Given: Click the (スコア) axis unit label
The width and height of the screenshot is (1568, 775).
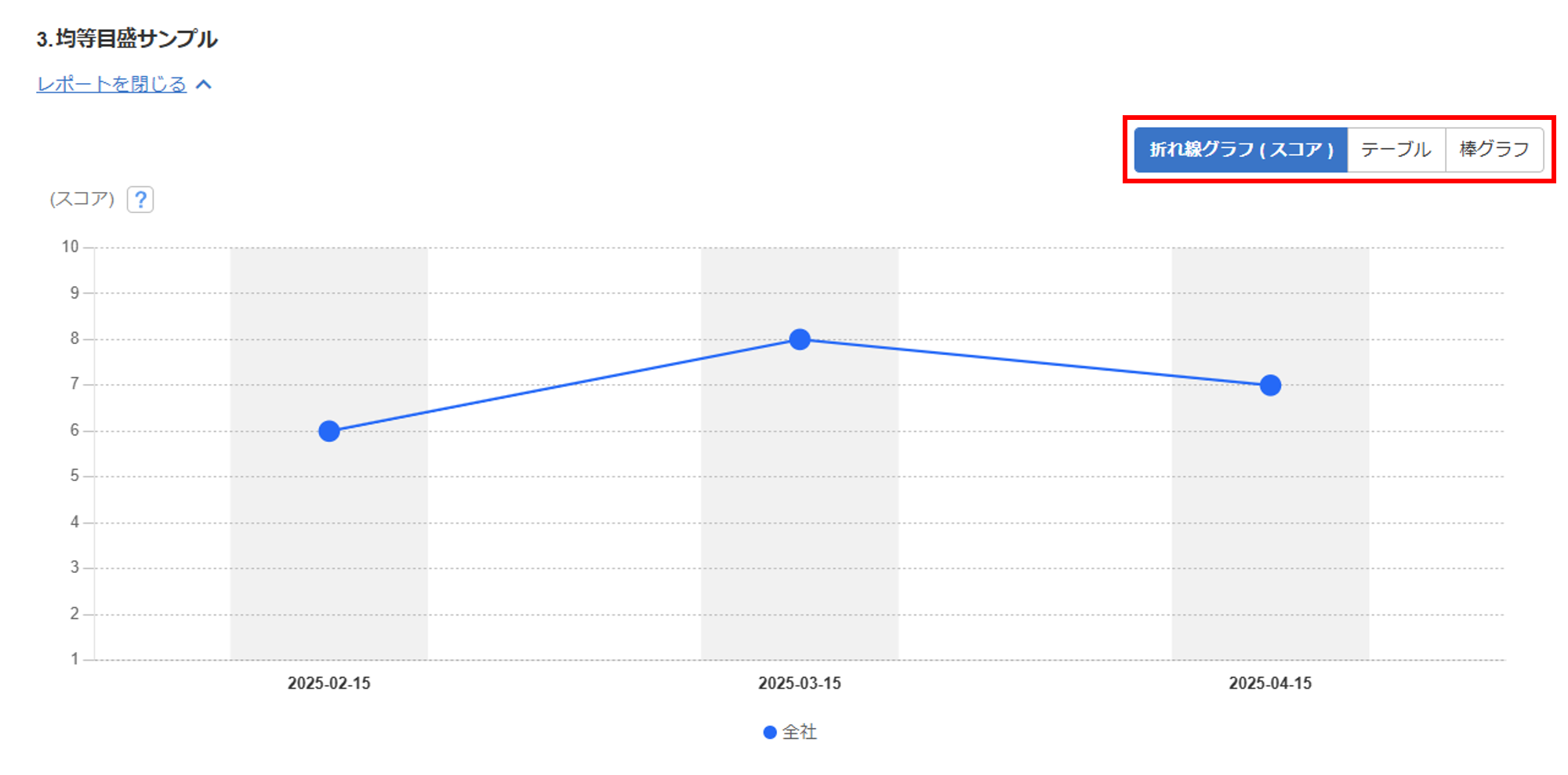Looking at the screenshot, I should [82, 199].
